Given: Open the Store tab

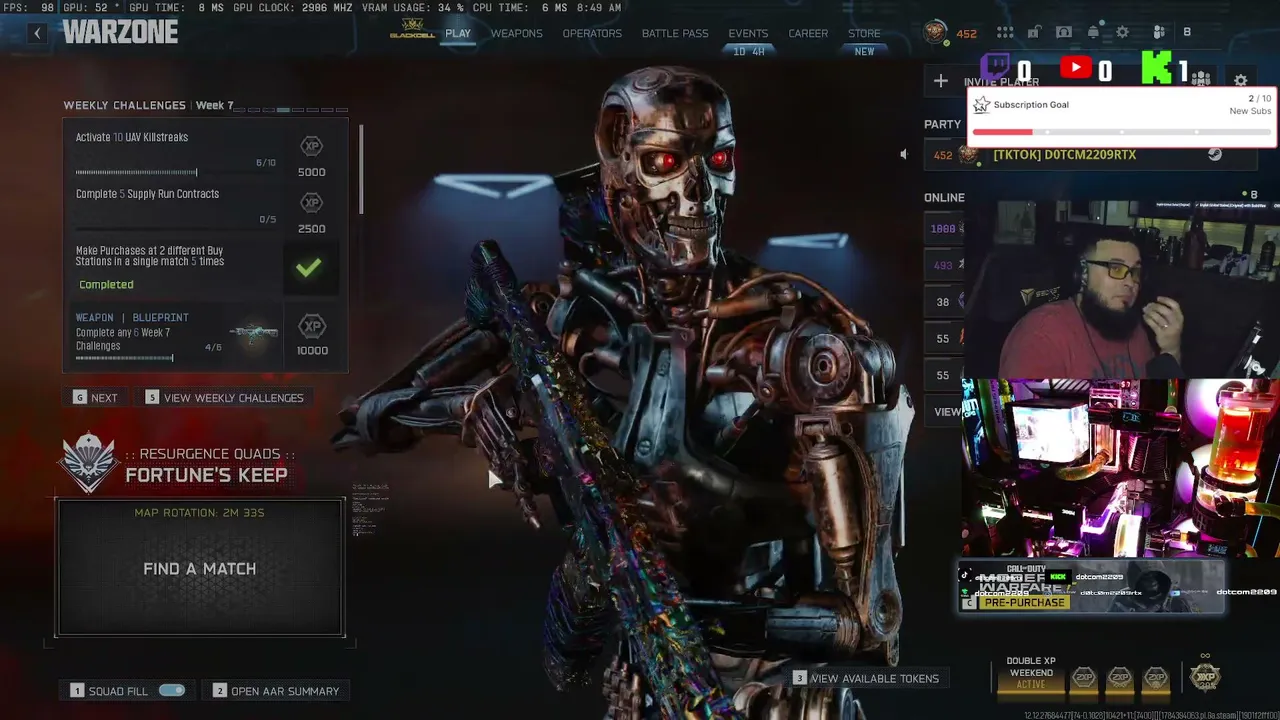Looking at the screenshot, I should 864,33.
